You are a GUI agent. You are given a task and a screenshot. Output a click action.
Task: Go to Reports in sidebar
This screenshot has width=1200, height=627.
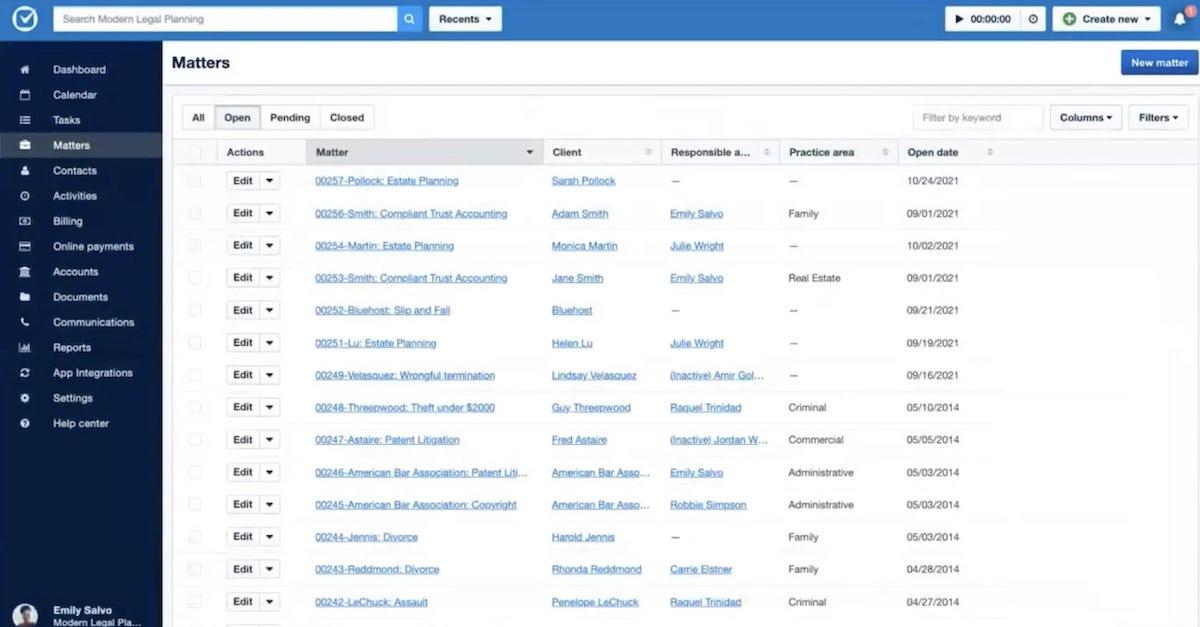[x=72, y=348]
